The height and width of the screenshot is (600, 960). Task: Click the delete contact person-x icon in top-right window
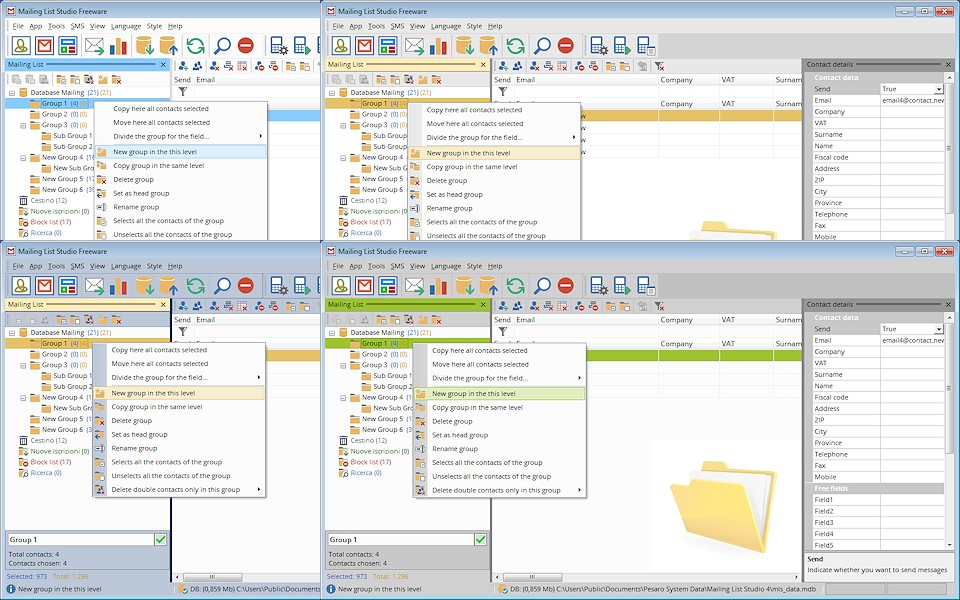click(x=534, y=66)
